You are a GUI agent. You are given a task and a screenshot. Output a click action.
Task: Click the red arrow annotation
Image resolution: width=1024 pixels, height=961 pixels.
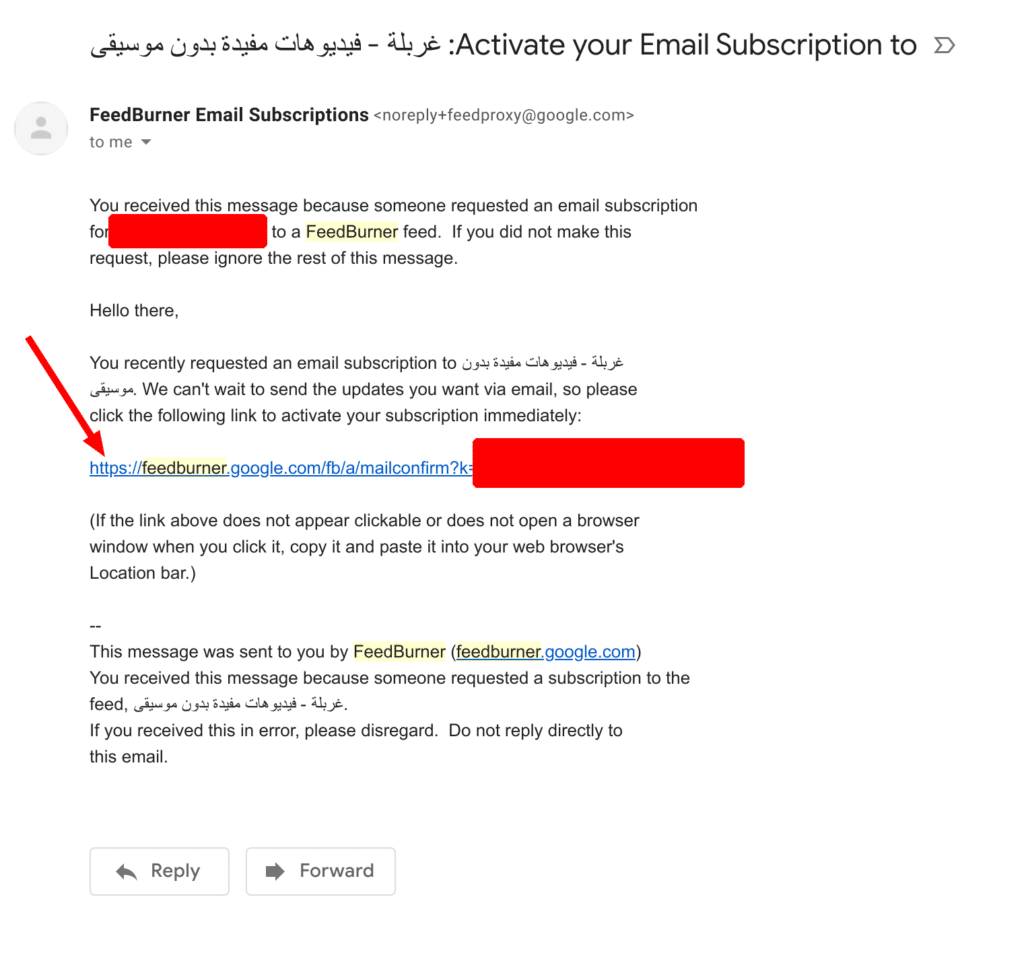click(x=63, y=393)
